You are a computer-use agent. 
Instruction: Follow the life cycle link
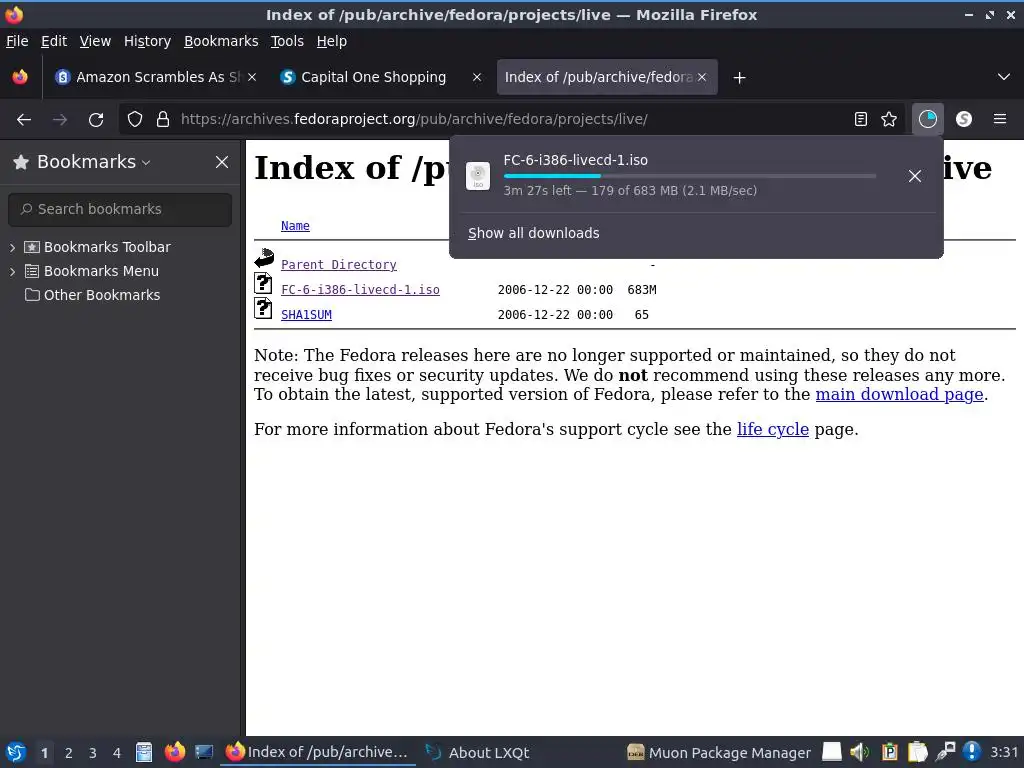(x=773, y=429)
